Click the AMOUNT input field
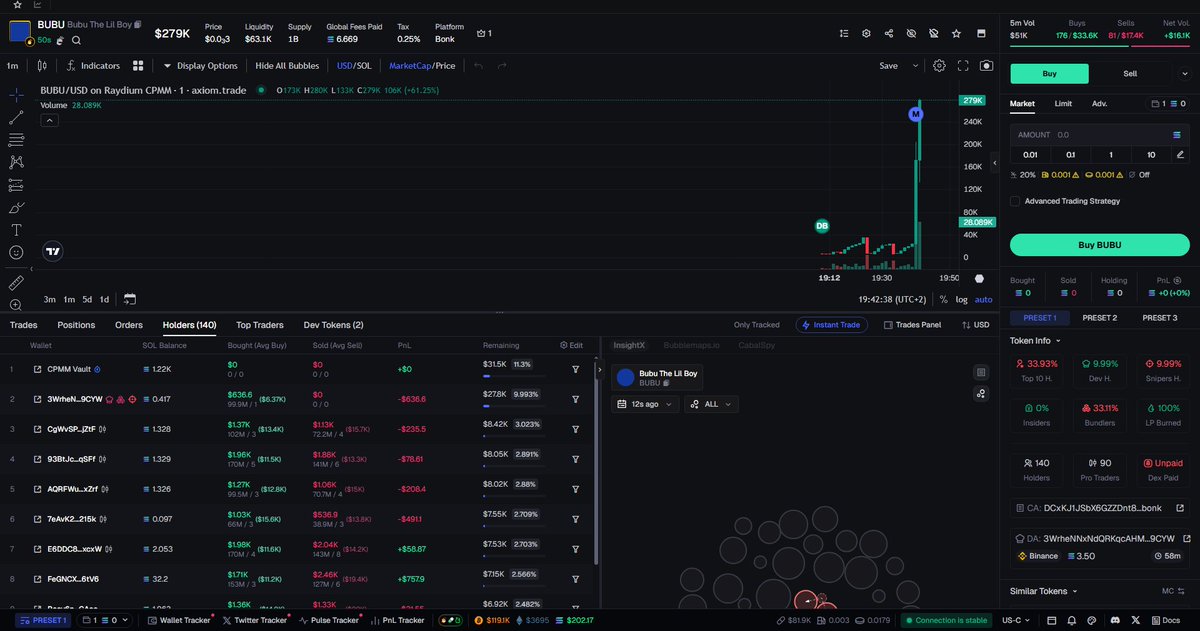Screen dimensions: 1200x631 pyautogui.click(x=1099, y=134)
